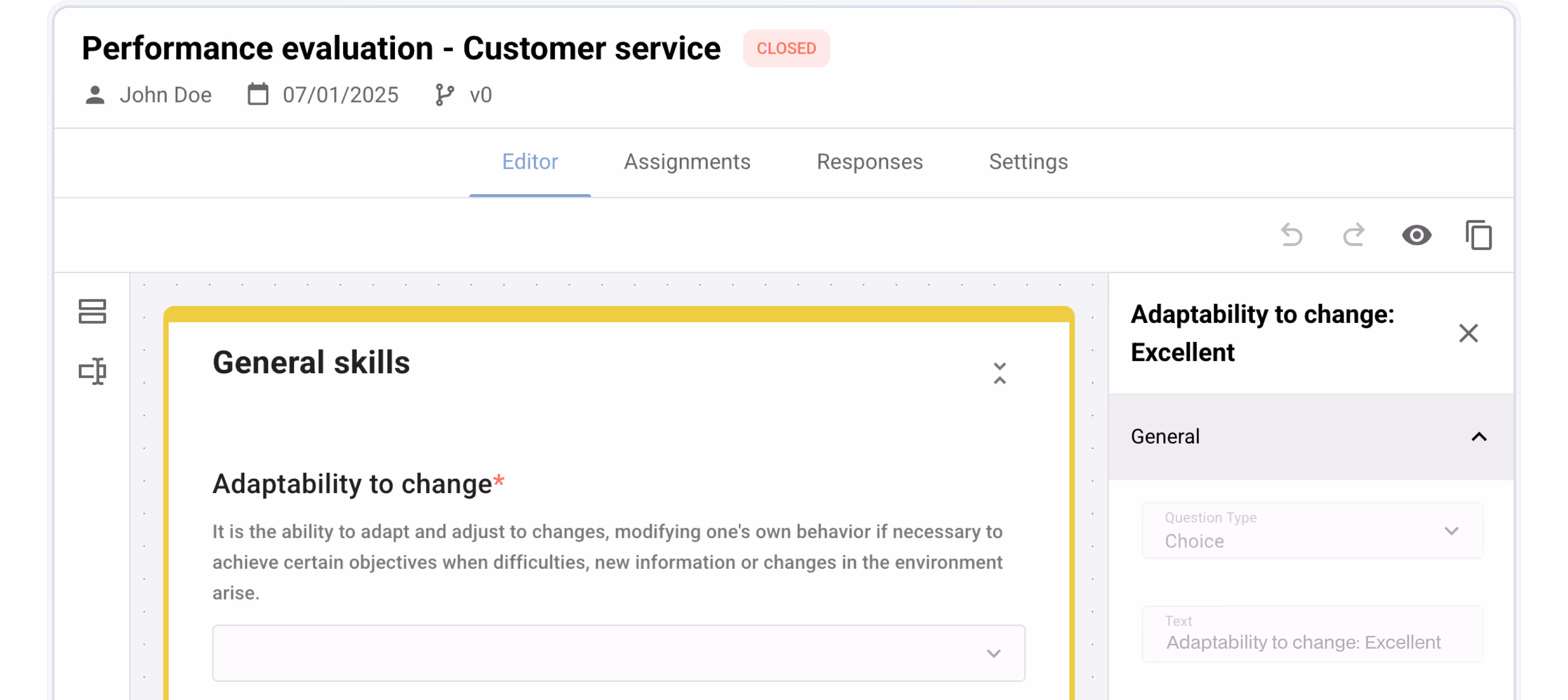
Task: Open the form preview with the eye icon
Action: coord(1417,235)
